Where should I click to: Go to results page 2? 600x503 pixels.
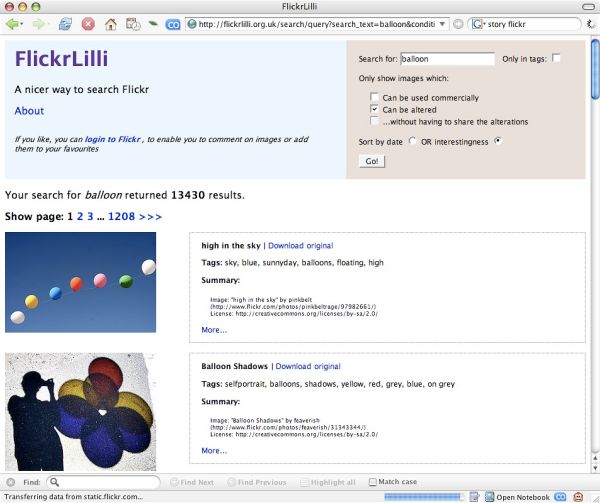(x=80, y=217)
